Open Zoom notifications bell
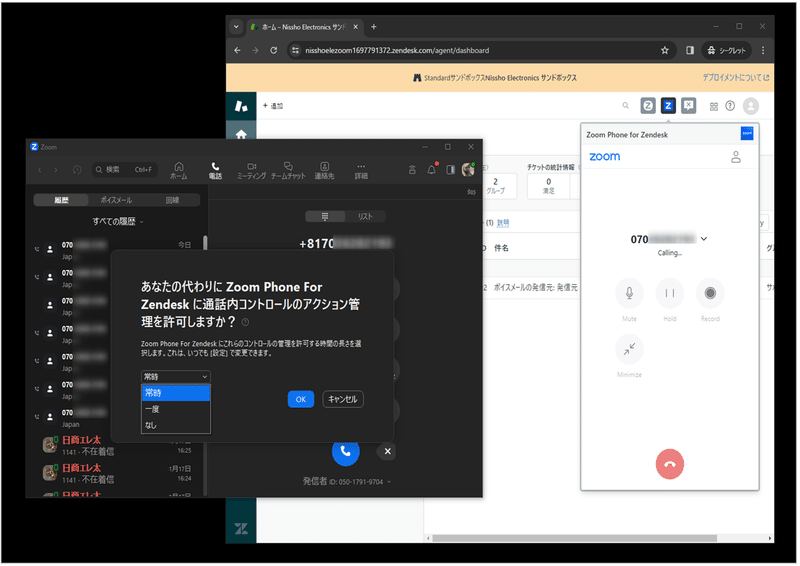Viewport: 800px width, 566px height. (433, 170)
